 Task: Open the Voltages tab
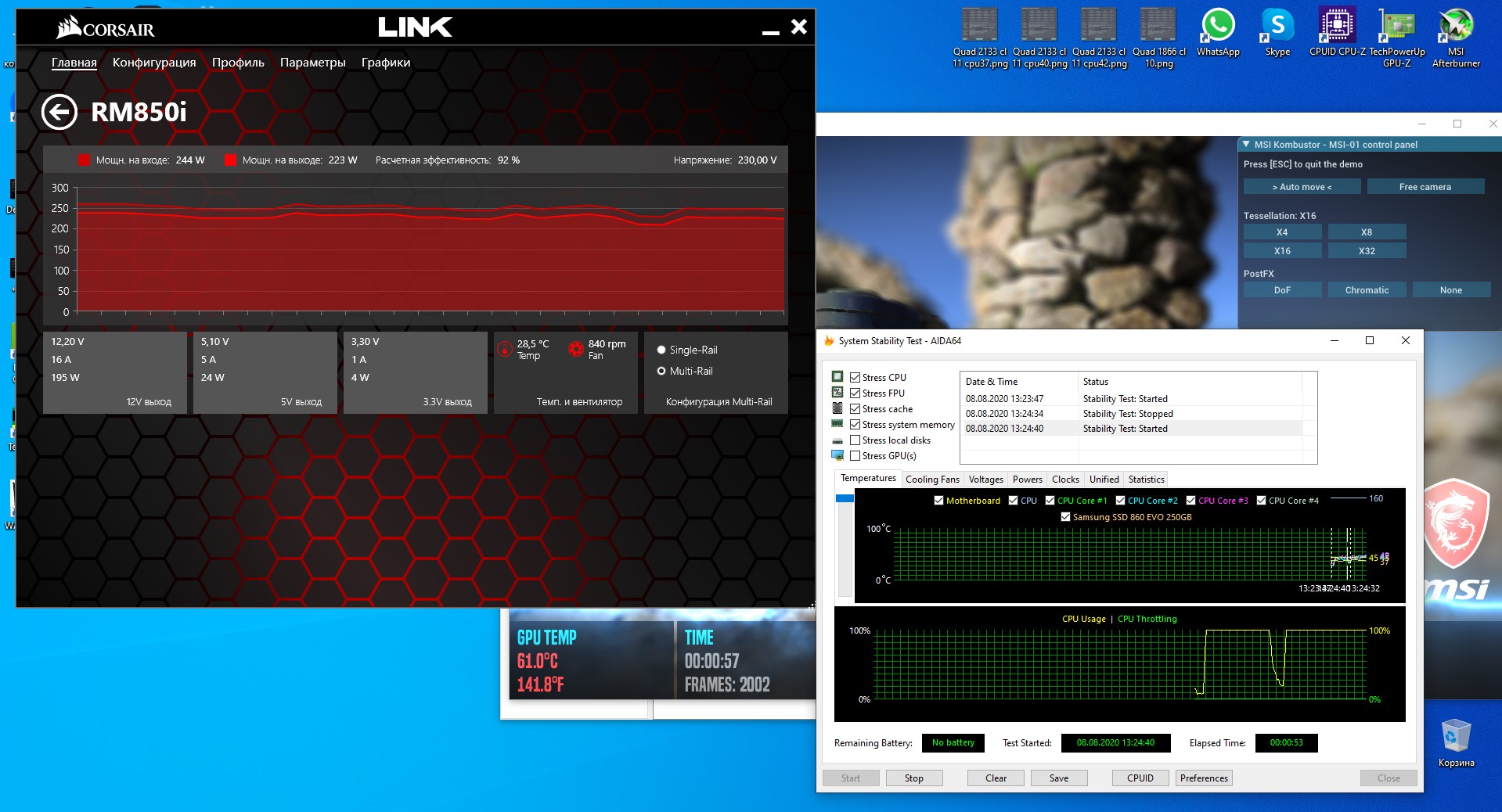[x=985, y=480]
